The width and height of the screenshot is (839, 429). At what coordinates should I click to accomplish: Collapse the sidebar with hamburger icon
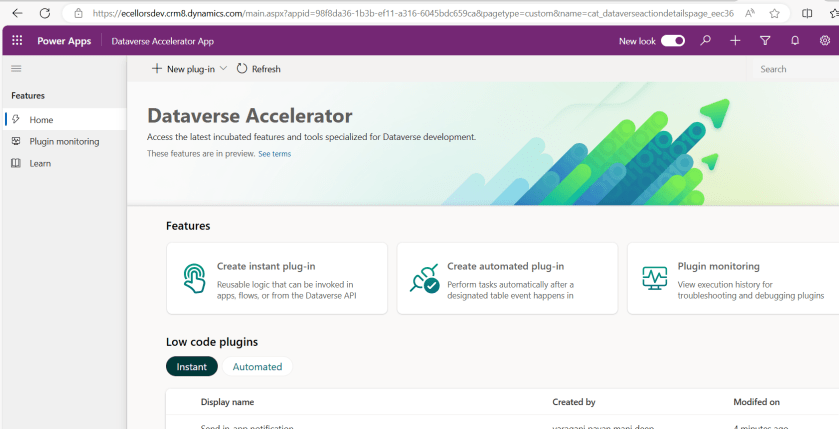pos(16,69)
